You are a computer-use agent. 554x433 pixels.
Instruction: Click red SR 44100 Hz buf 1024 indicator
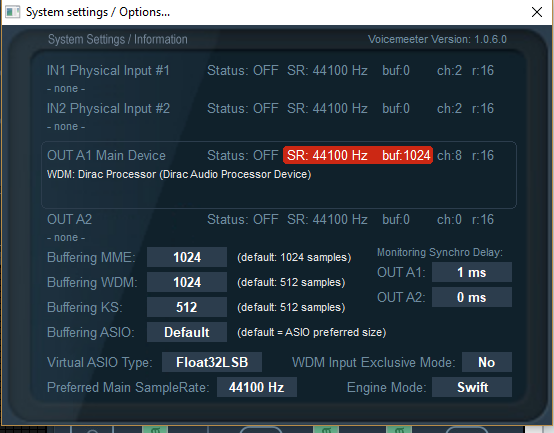[x=358, y=155]
